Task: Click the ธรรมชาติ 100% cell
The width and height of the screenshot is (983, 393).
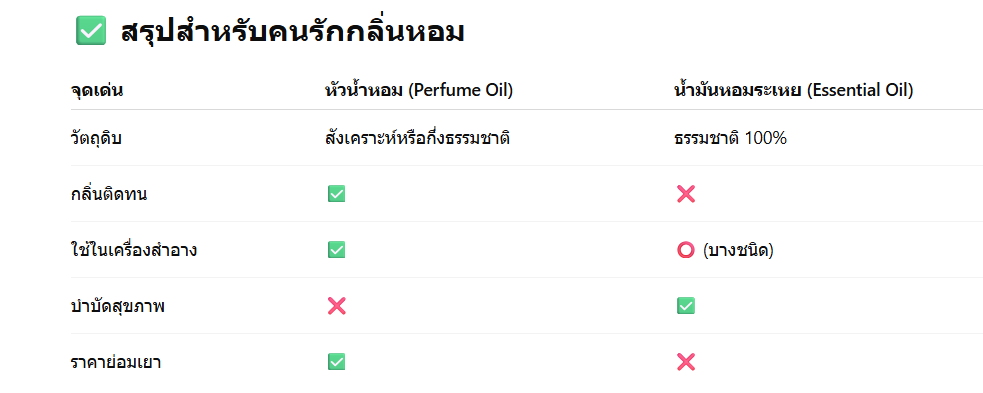Action: [730, 138]
